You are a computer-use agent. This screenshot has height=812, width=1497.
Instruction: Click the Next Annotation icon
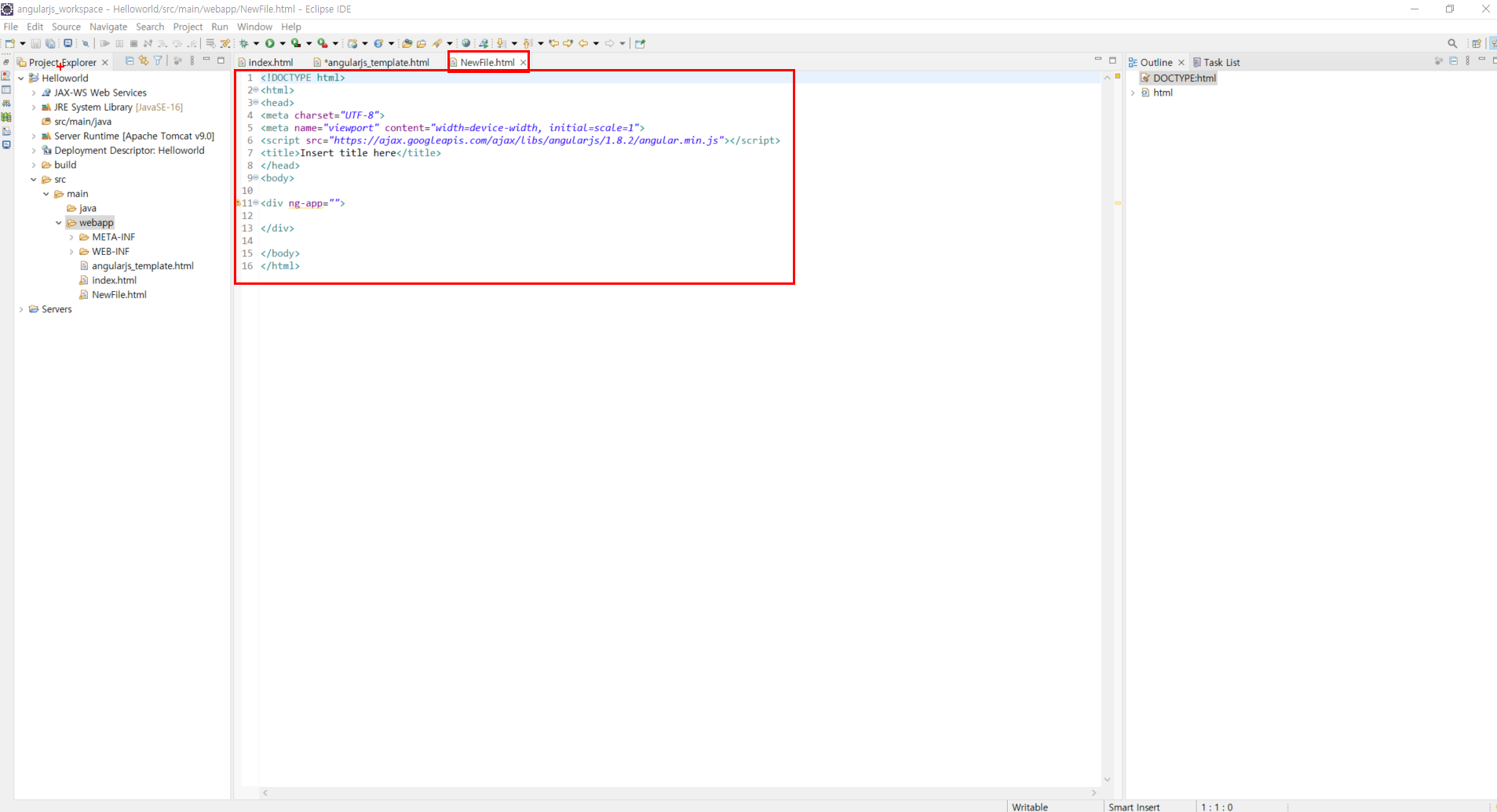(x=501, y=43)
